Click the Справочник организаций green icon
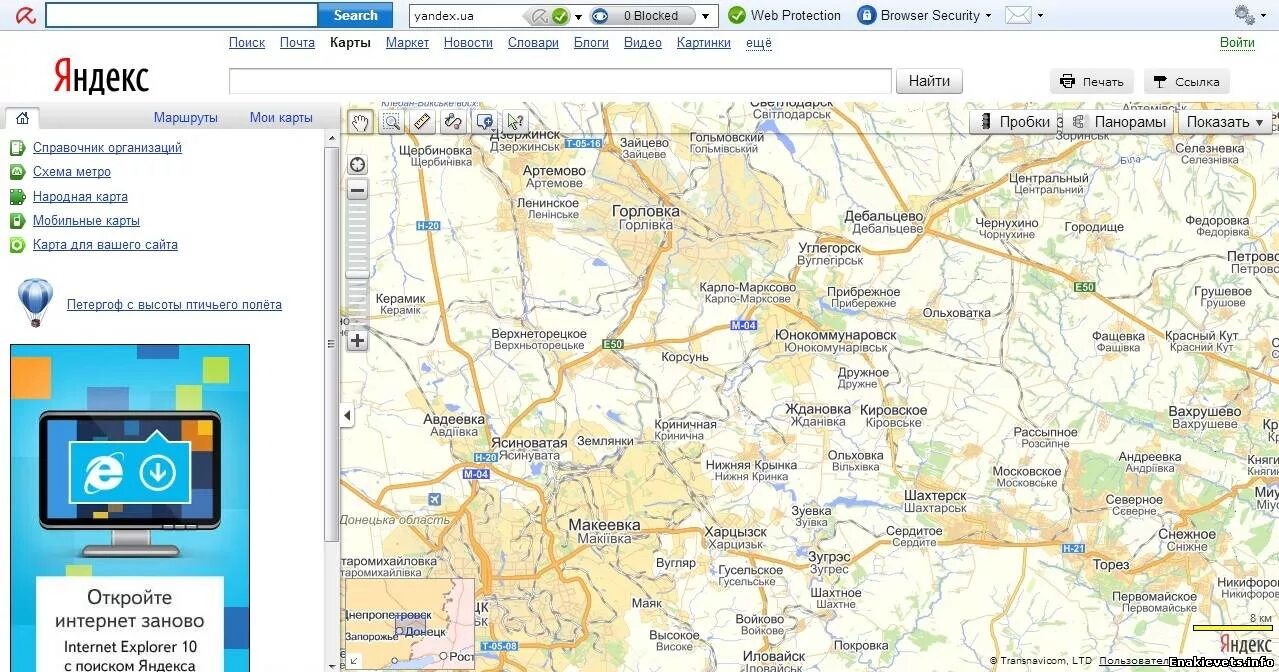Viewport: 1279px width, 672px height. [17, 148]
